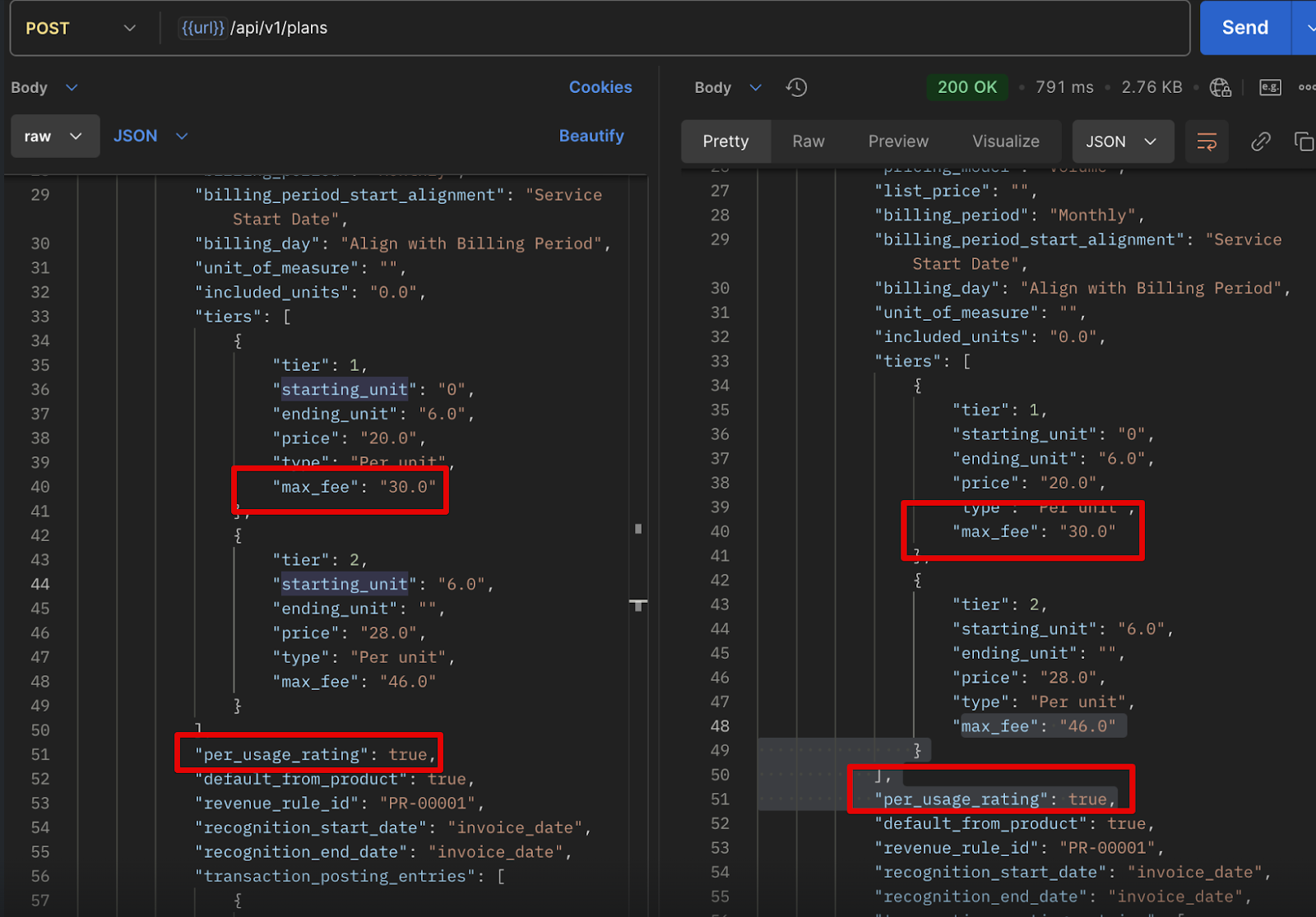1316x917 pixels.
Task: Click the 2.76 KB response size
Action: click(1151, 87)
